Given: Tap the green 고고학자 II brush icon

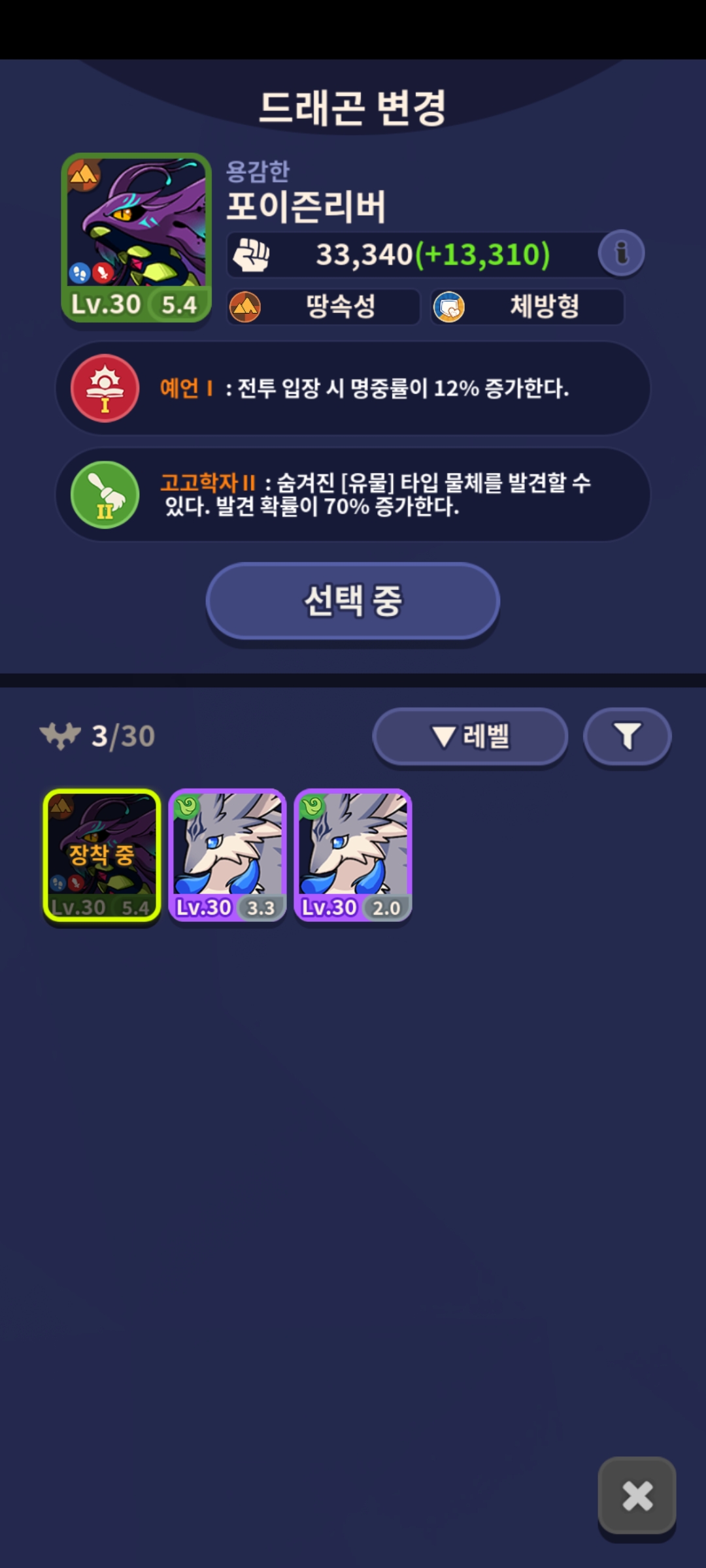Looking at the screenshot, I should (105, 495).
